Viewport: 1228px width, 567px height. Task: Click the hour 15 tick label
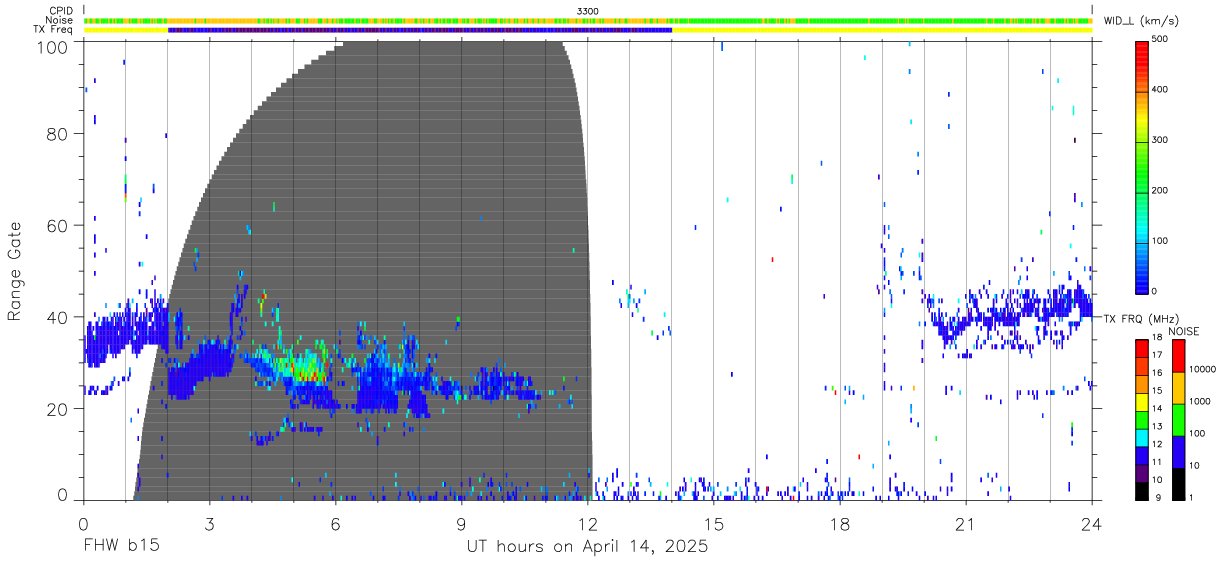(x=714, y=522)
